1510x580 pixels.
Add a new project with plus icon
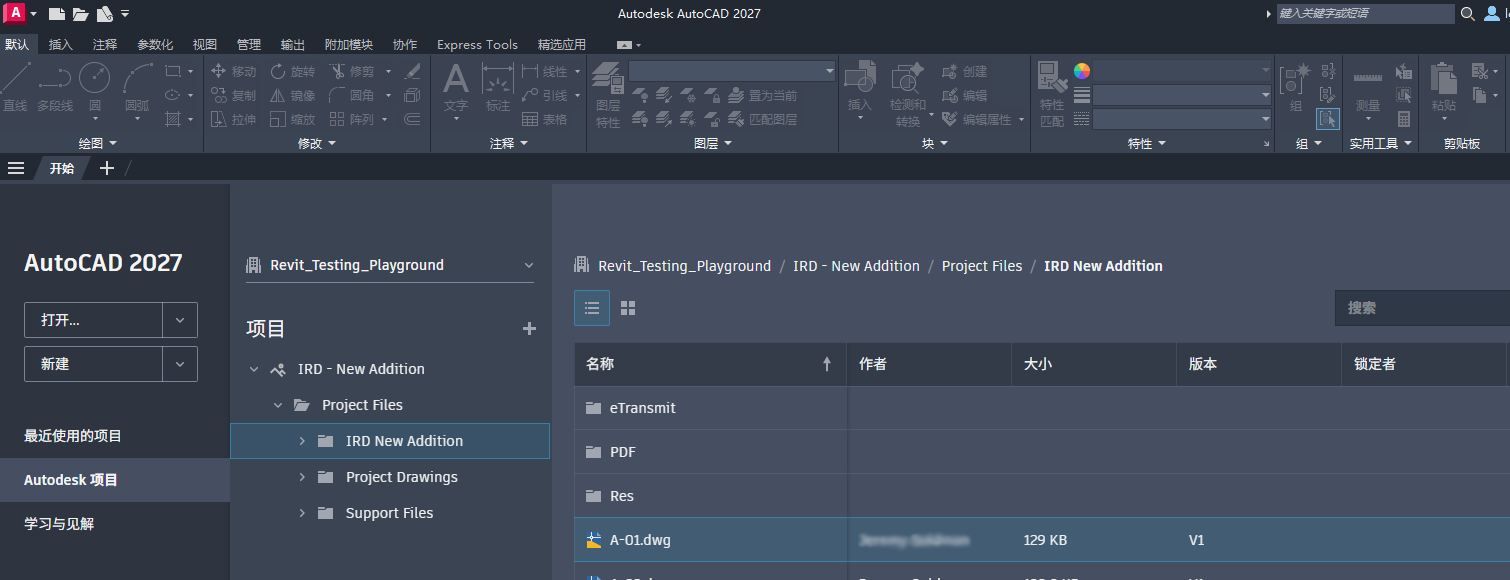pos(530,329)
